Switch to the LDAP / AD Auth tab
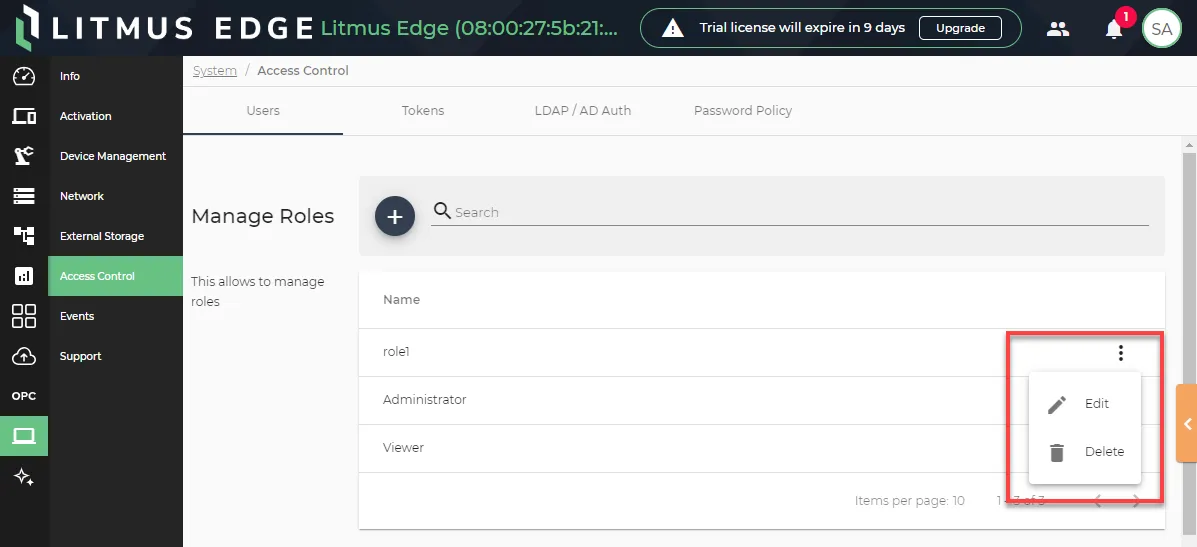Image resolution: width=1197 pixels, height=547 pixels. 582,111
